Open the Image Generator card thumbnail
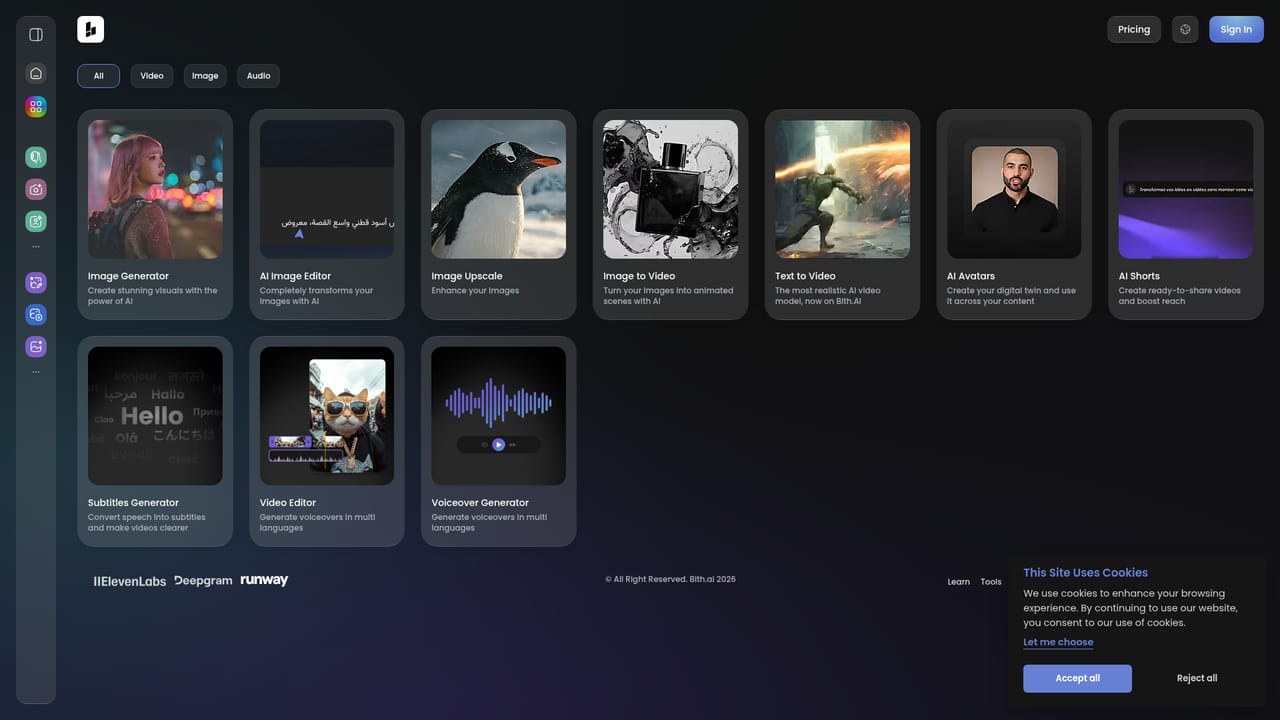 click(155, 189)
